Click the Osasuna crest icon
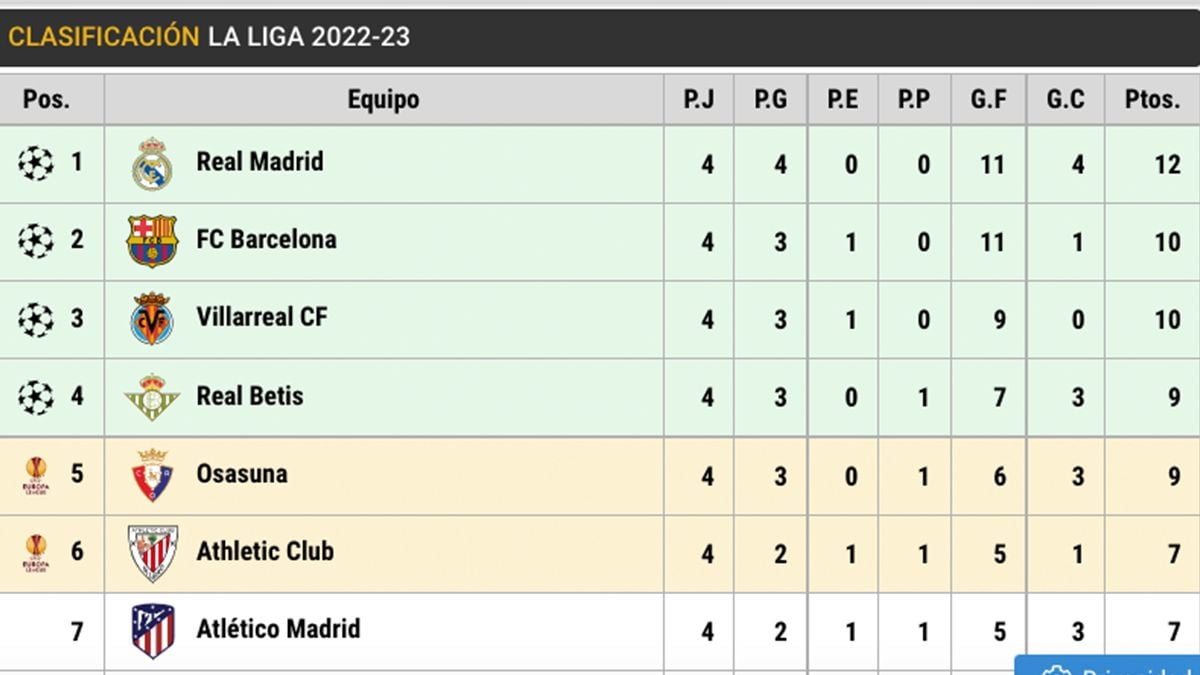Viewport: 1200px width, 675px height. click(x=152, y=475)
